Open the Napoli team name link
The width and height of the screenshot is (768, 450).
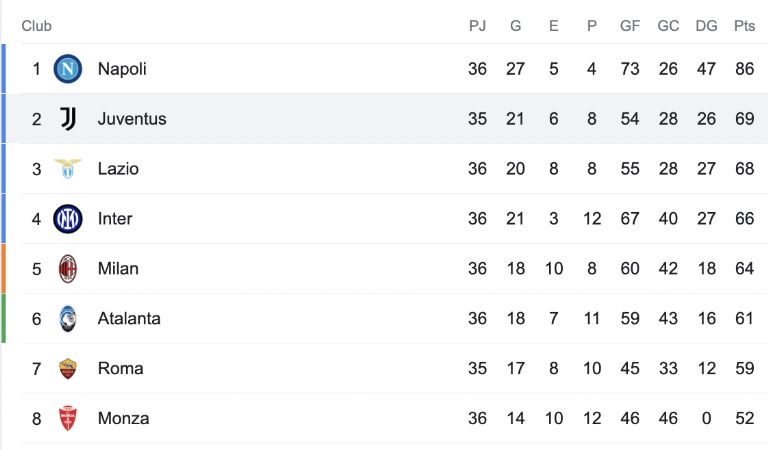point(122,69)
